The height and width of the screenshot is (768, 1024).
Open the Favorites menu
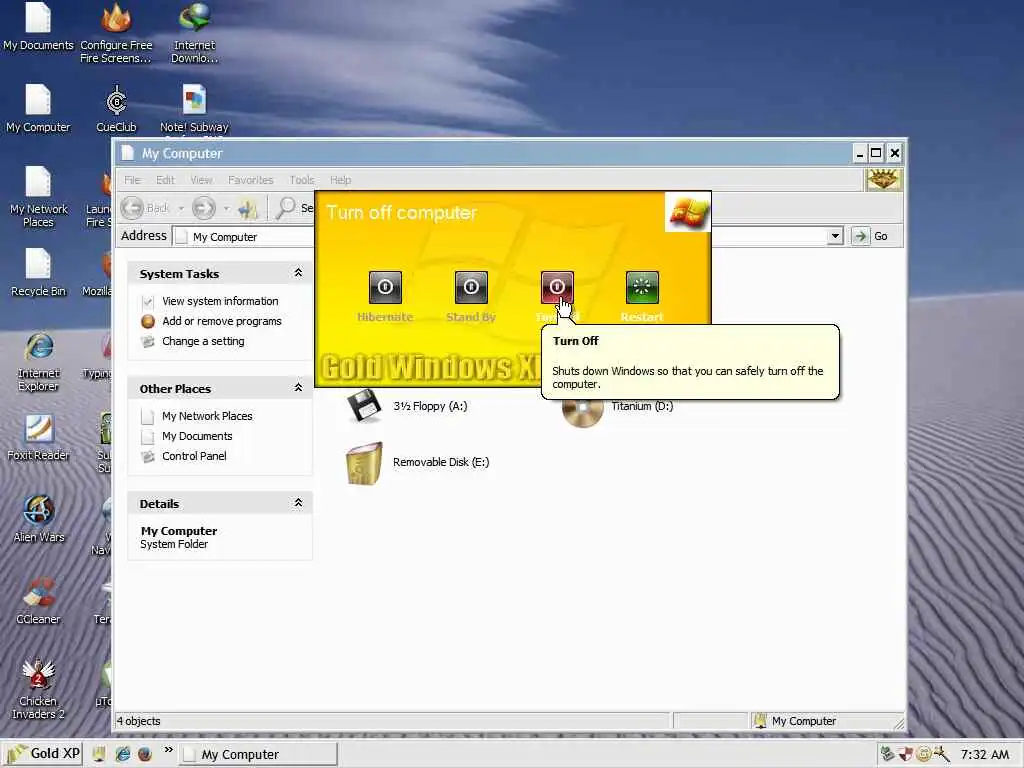[x=251, y=180]
